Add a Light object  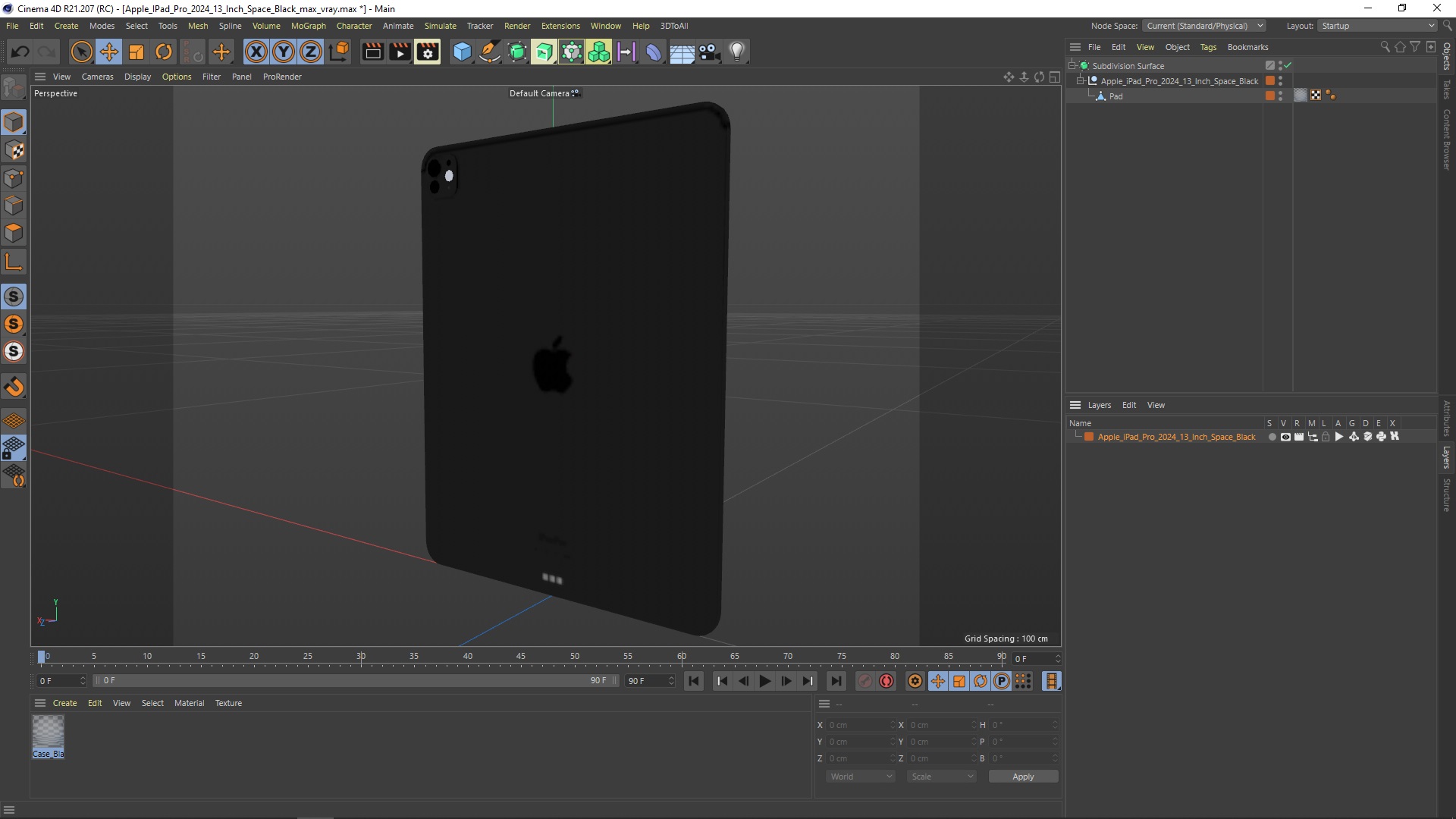point(737,52)
